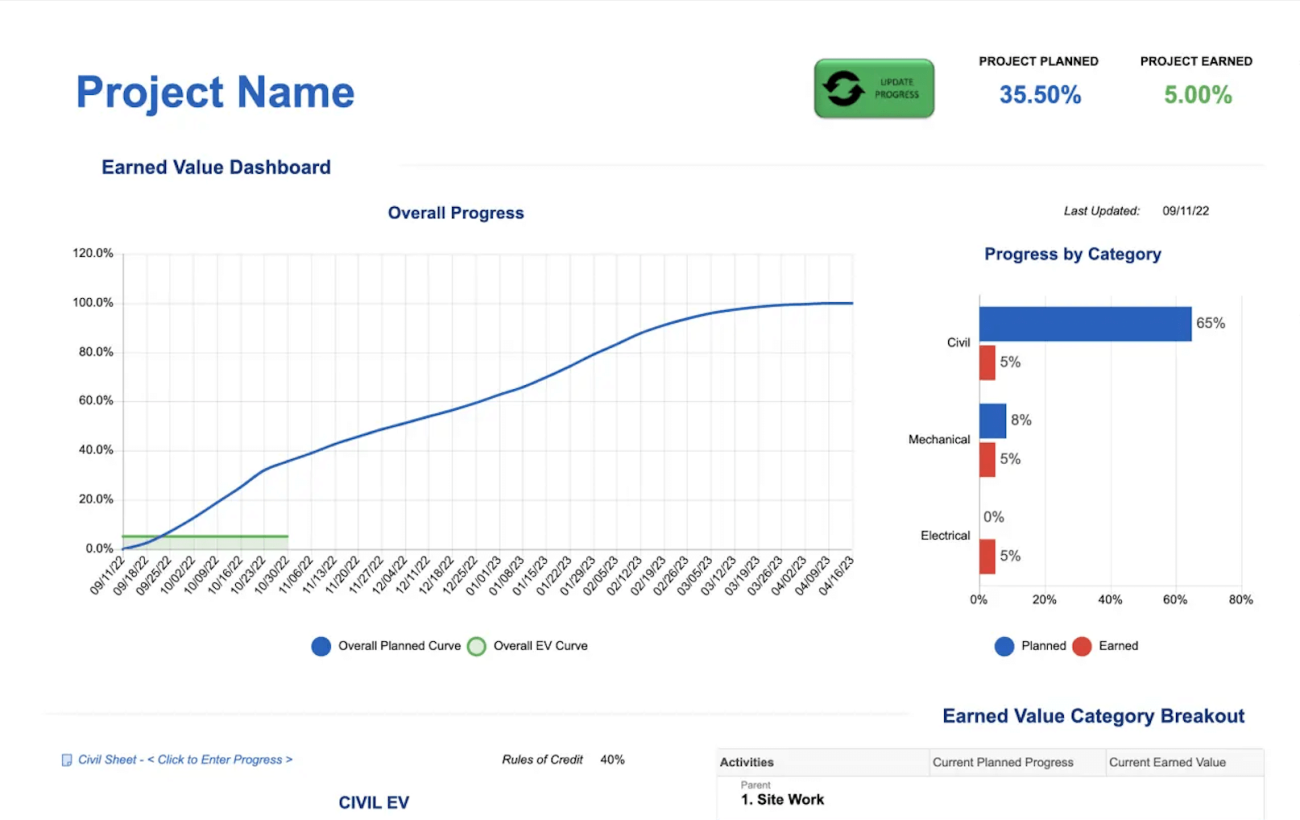The image size is (1300, 820).
Task: Click the green Update Progress button
Action: 873,88
